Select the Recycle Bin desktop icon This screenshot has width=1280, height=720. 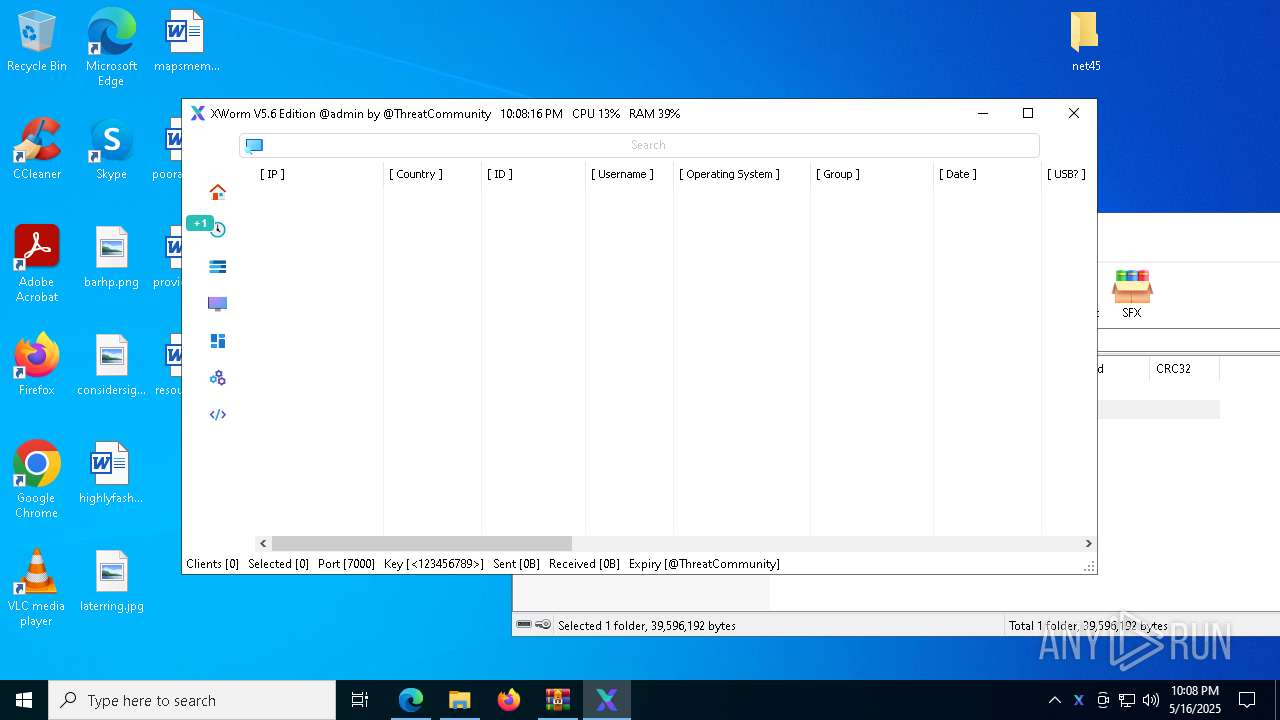point(37,42)
